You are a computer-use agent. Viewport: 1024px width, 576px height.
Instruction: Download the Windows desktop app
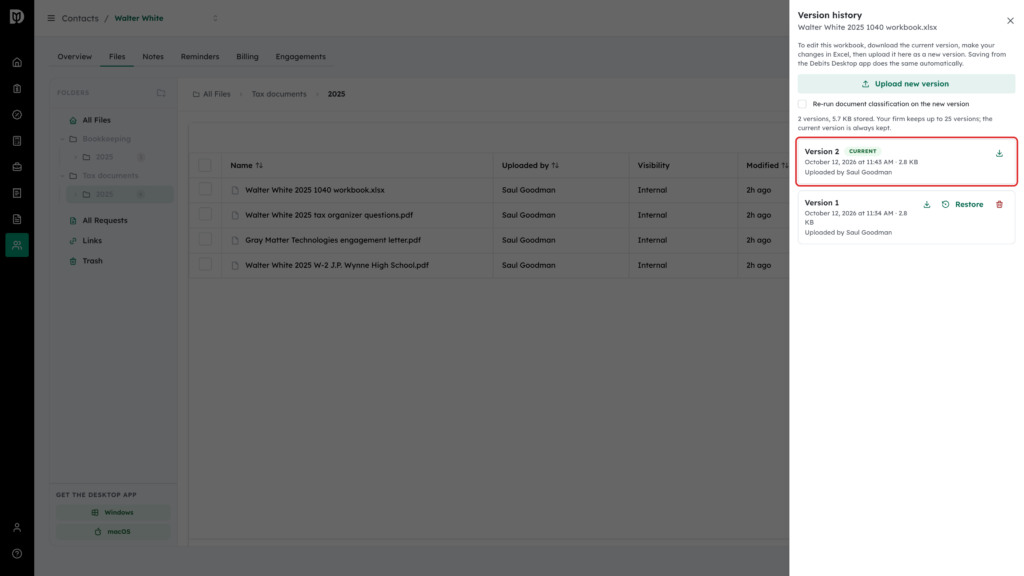point(113,513)
